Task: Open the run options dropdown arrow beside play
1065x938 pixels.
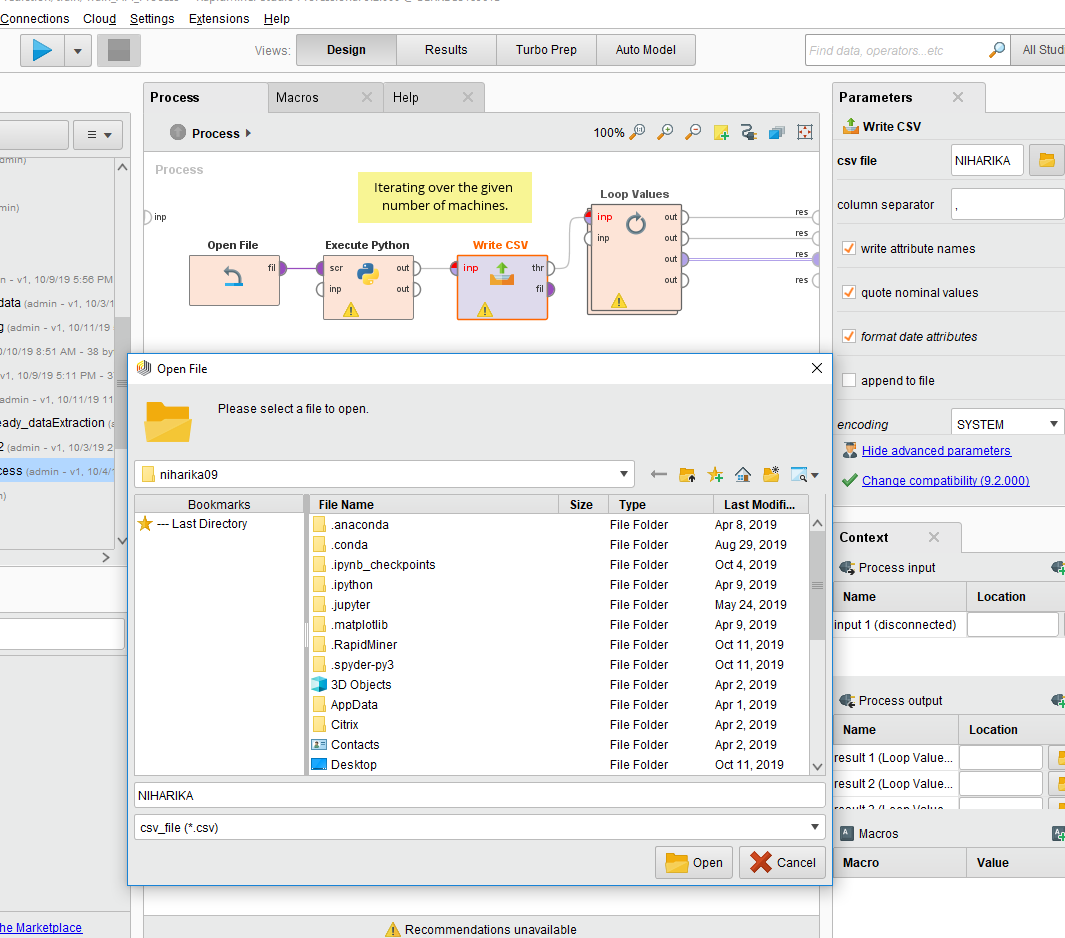Action: [78, 50]
